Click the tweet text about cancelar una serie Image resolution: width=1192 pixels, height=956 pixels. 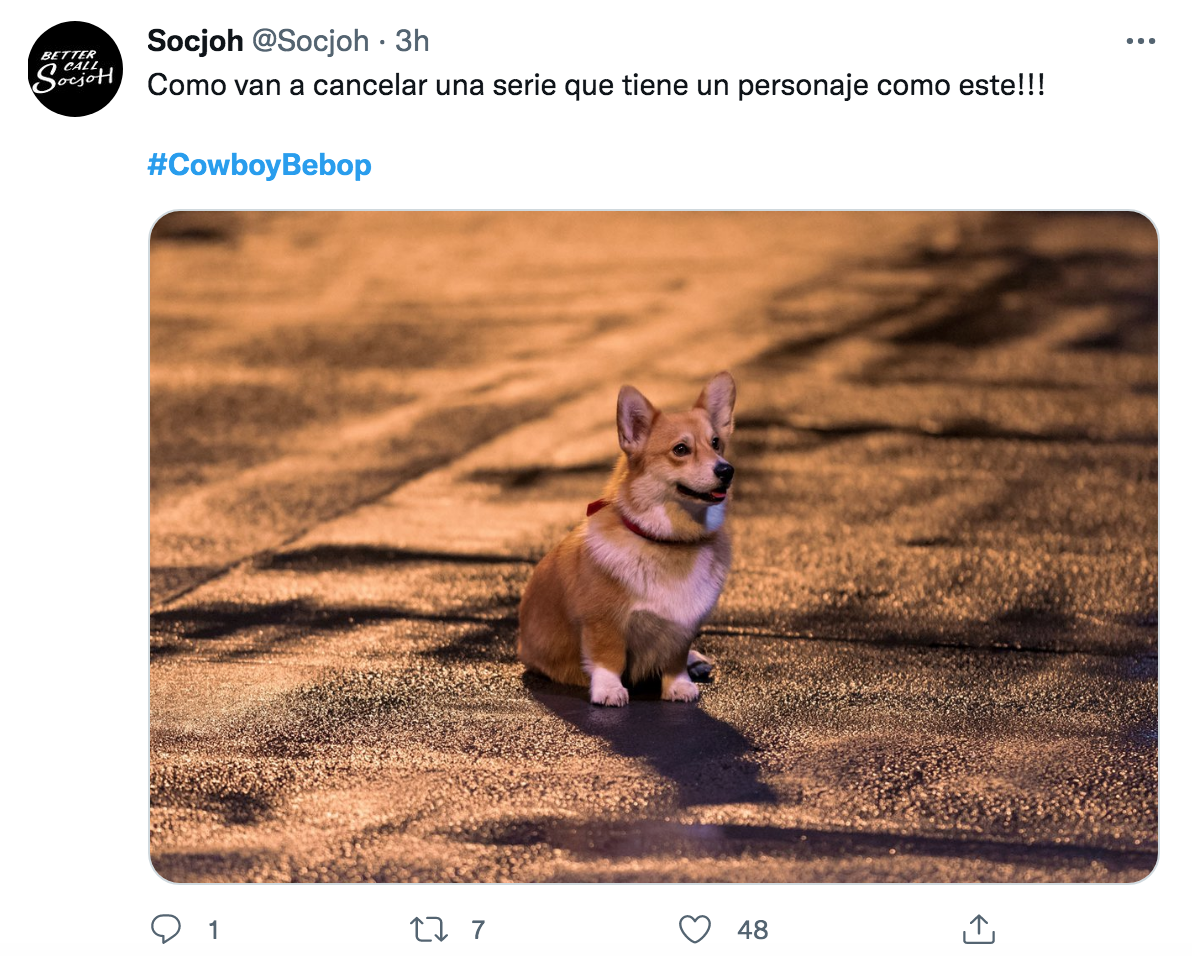[x=596, y=85]
